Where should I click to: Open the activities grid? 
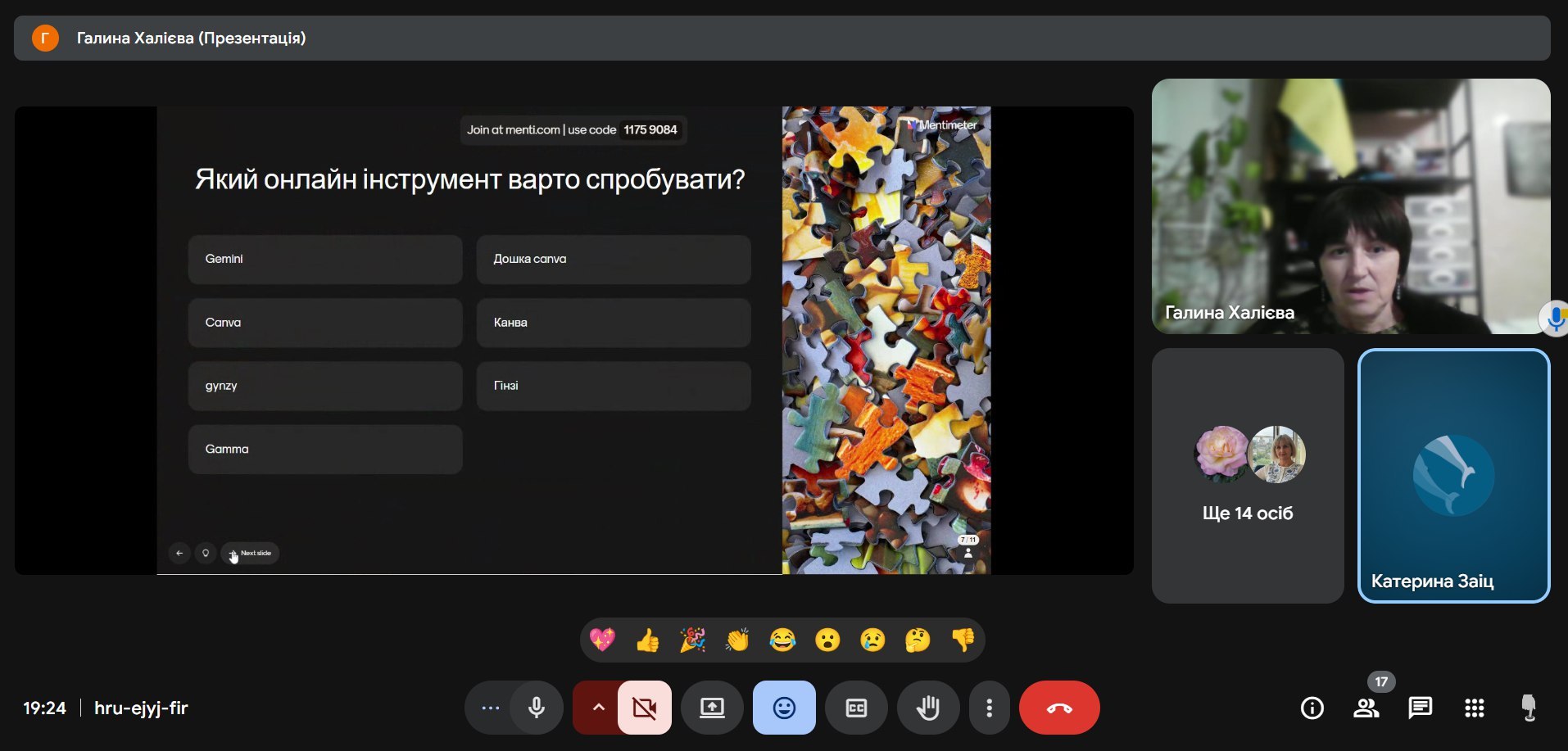click(x=1474, y=708)
